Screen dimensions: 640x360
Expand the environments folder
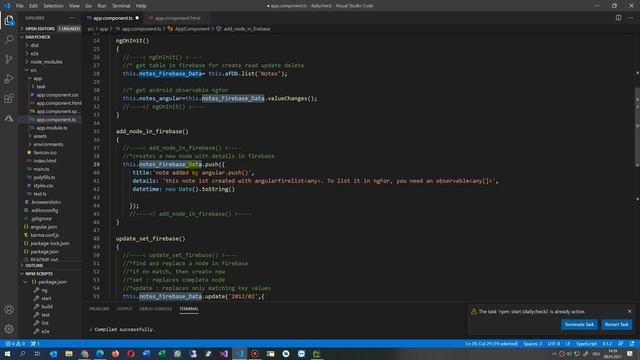tap(48, 144)
